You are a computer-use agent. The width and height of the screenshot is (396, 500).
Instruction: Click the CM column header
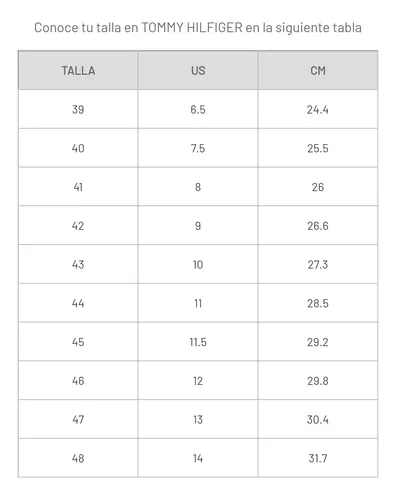click(x=318, y=70)
